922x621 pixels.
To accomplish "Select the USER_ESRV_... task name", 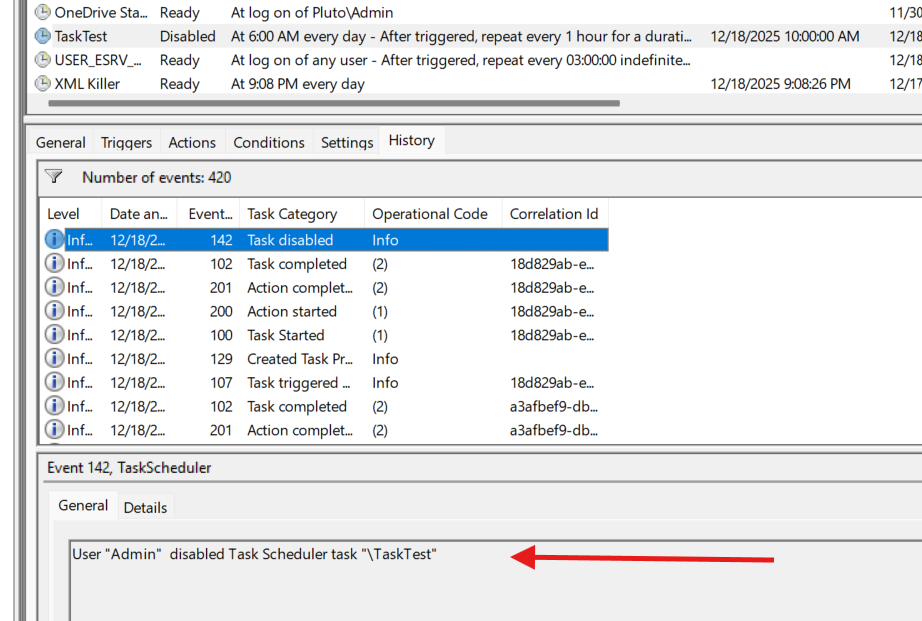I will click(98, 60).
